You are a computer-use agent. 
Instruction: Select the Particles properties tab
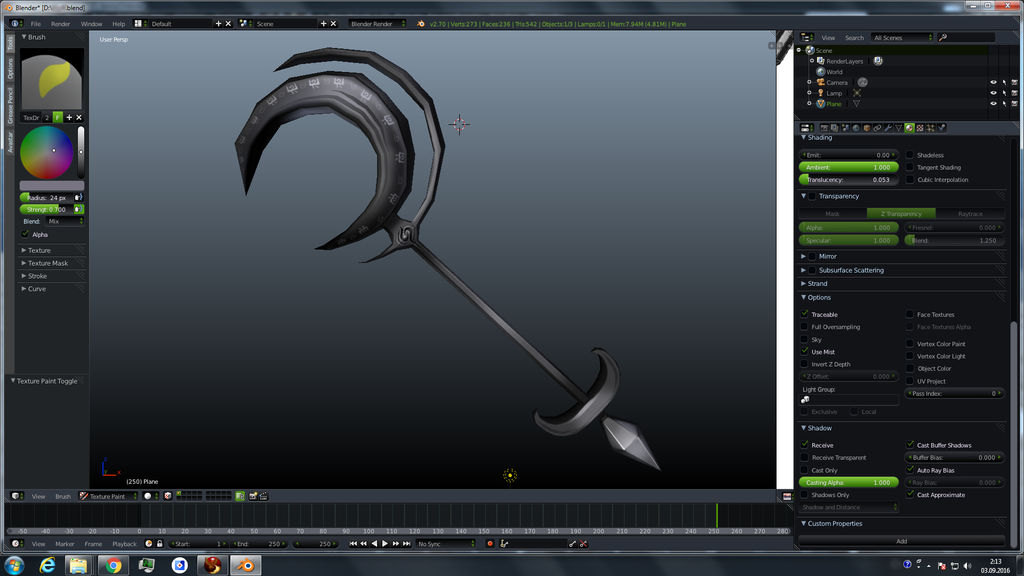(x=930, y=127)
